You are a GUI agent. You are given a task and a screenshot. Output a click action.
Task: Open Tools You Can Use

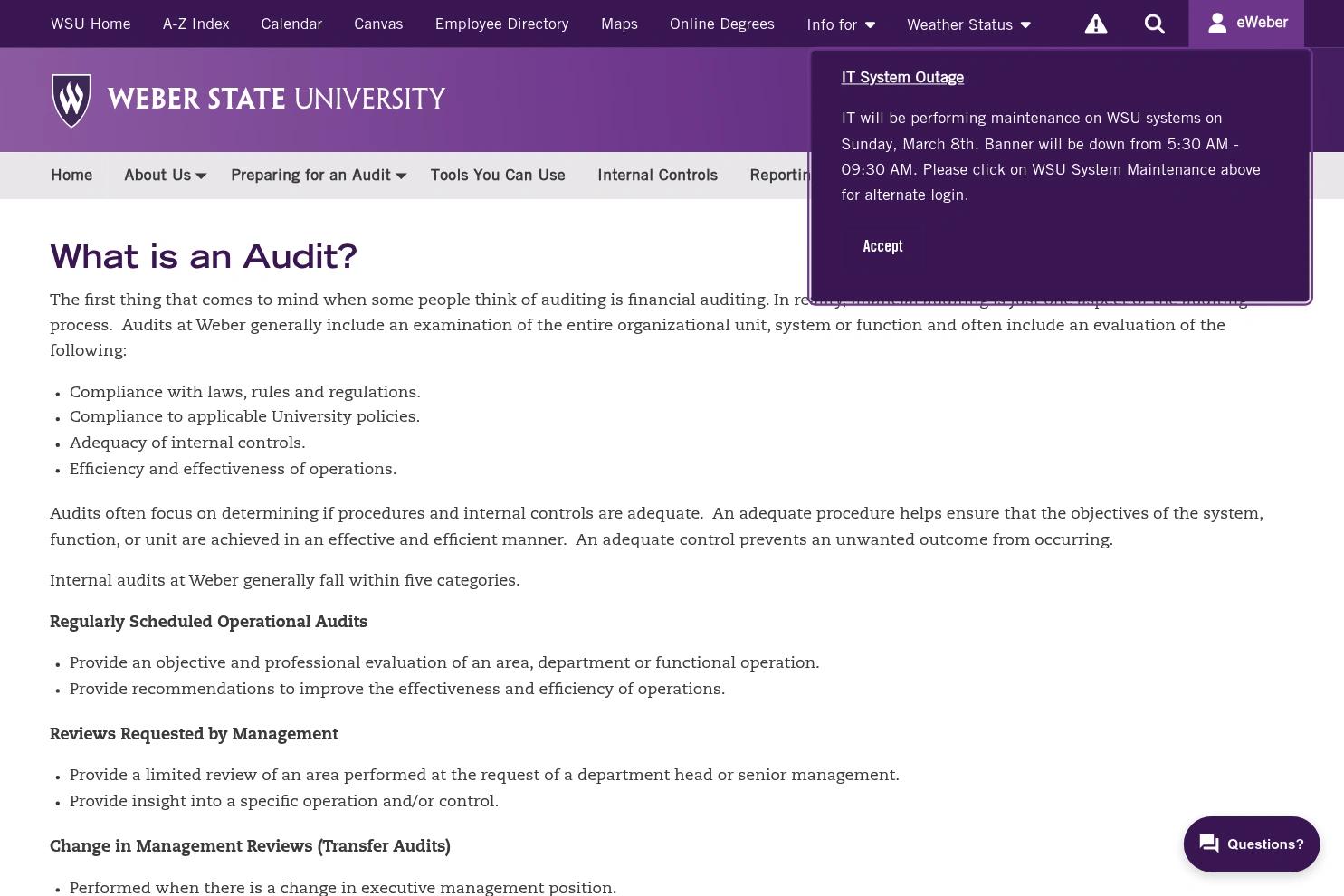pos(498,176)
